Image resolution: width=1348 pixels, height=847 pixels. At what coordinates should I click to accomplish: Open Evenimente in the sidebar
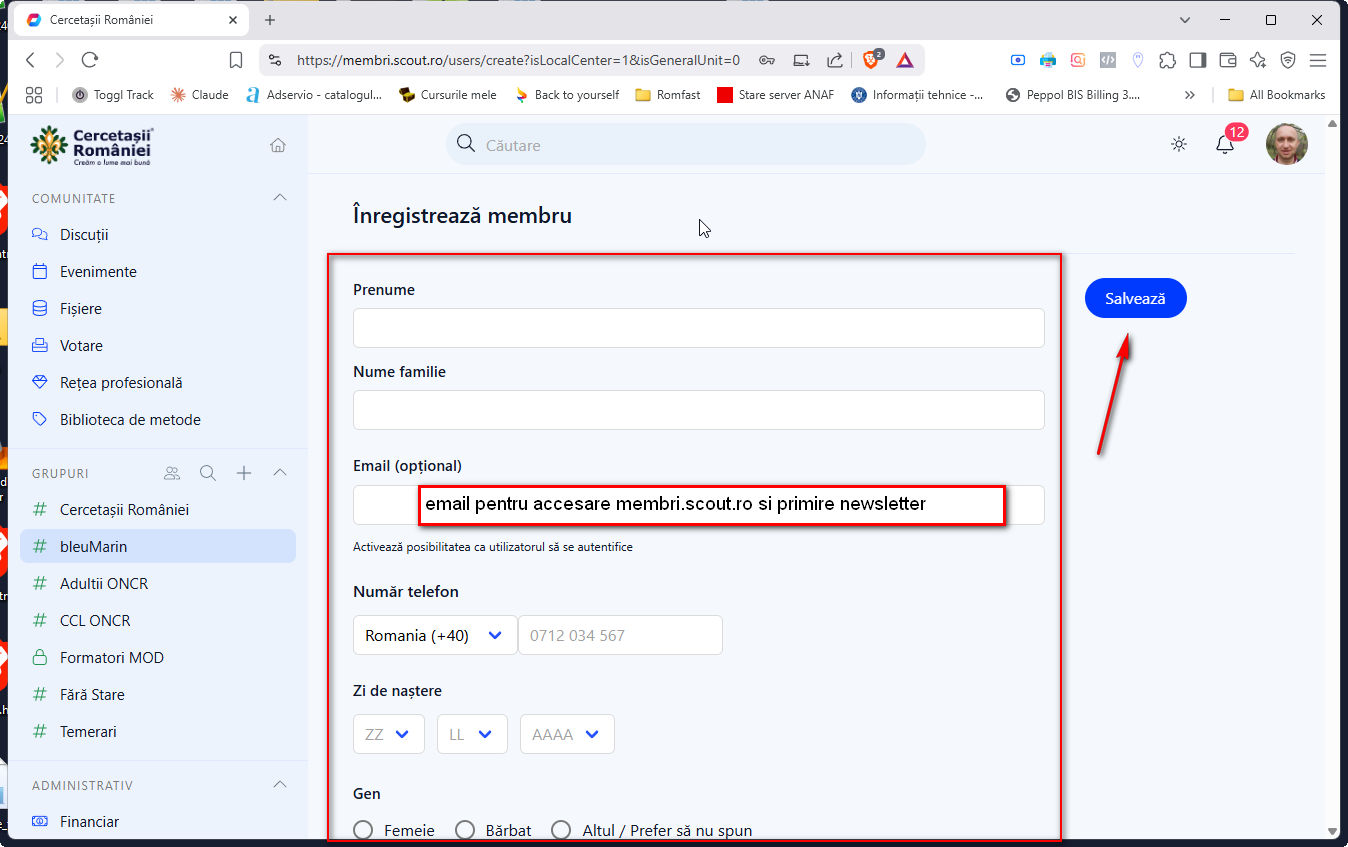pyautogui.click(x=98, y=272)
